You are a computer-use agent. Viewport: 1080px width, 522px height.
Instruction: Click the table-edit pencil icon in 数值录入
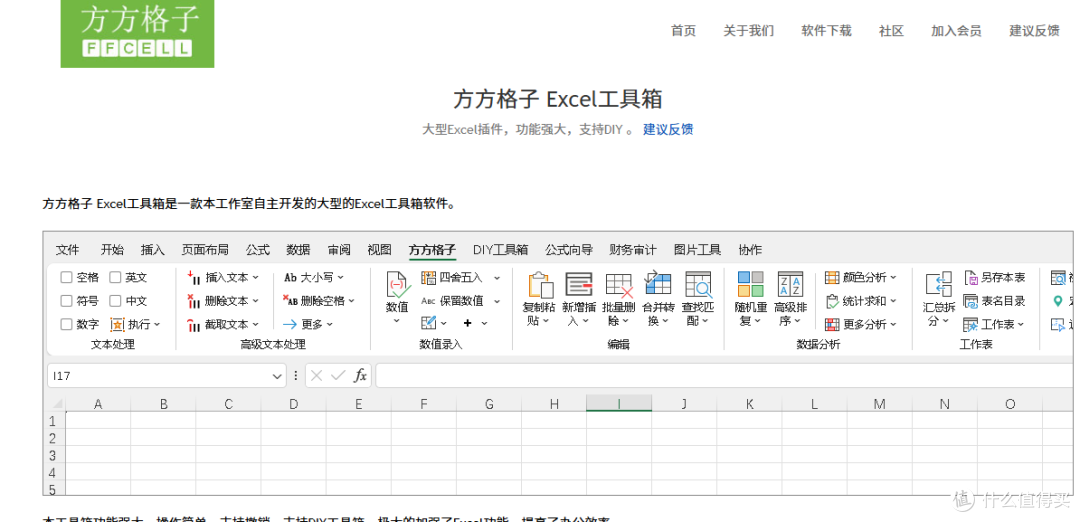click(x=428, y=323)
